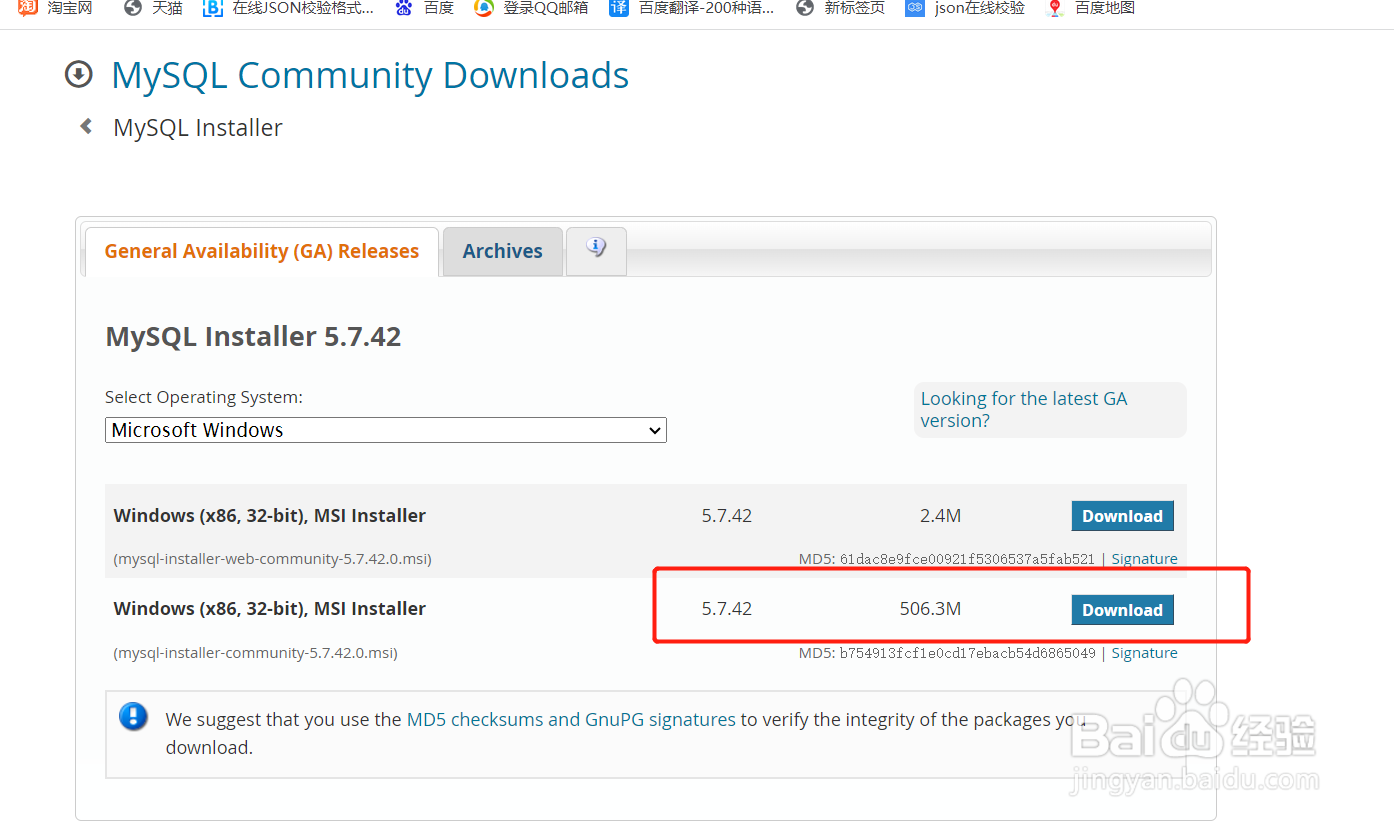The width and height of the screenshot is (1394, 827).
Task: Click the file name mysql-installer-web-community-5.7.42.0.msi
Action: point(273,559)
